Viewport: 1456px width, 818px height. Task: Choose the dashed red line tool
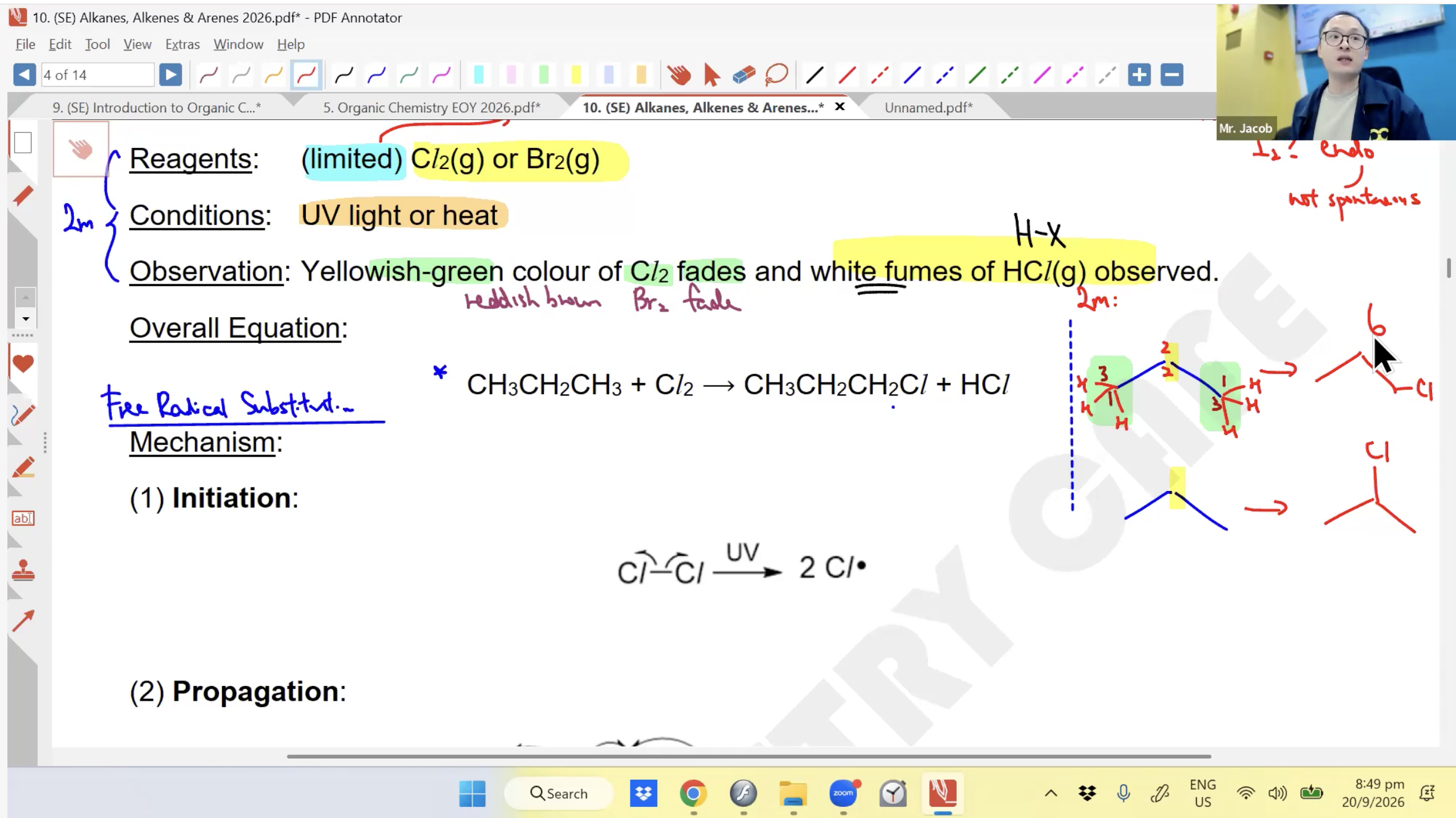coord(879,75)
